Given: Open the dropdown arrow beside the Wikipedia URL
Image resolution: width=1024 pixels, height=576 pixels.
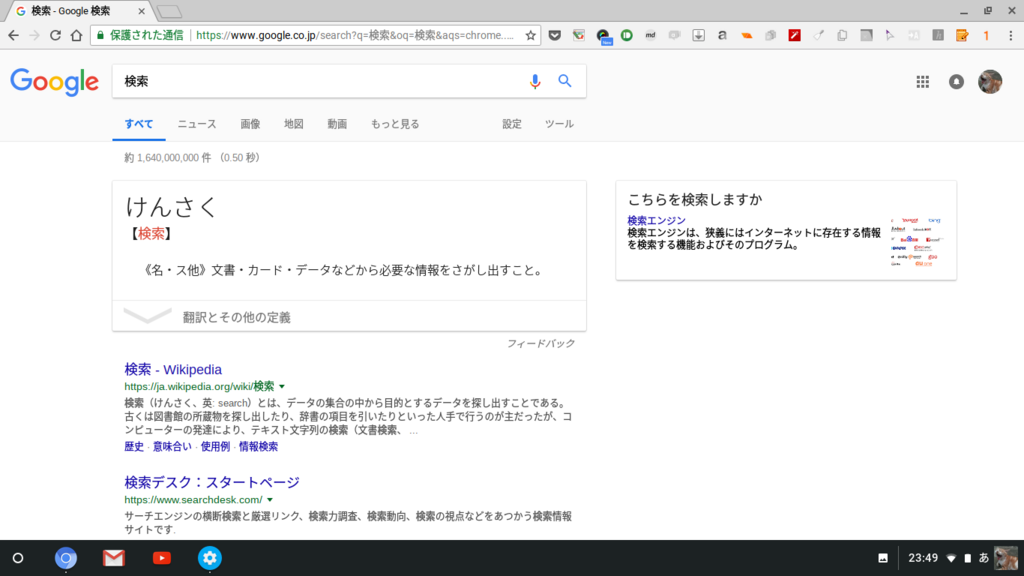Looking at the screenshot, I should tap(281, 385).
